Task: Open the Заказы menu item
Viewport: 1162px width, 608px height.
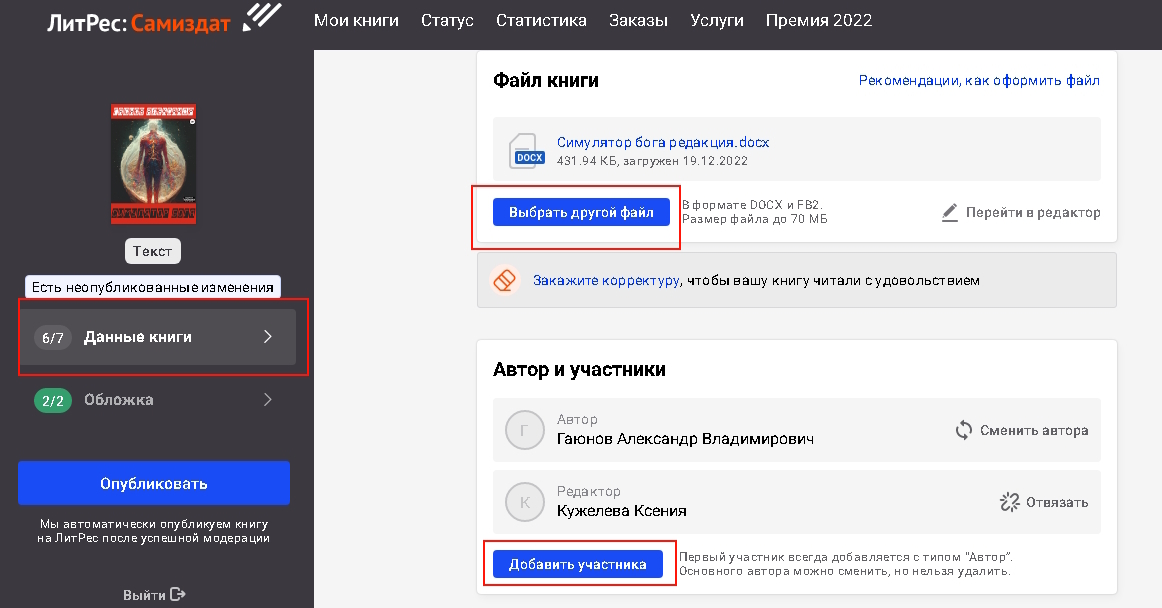Action: [638, 21]
